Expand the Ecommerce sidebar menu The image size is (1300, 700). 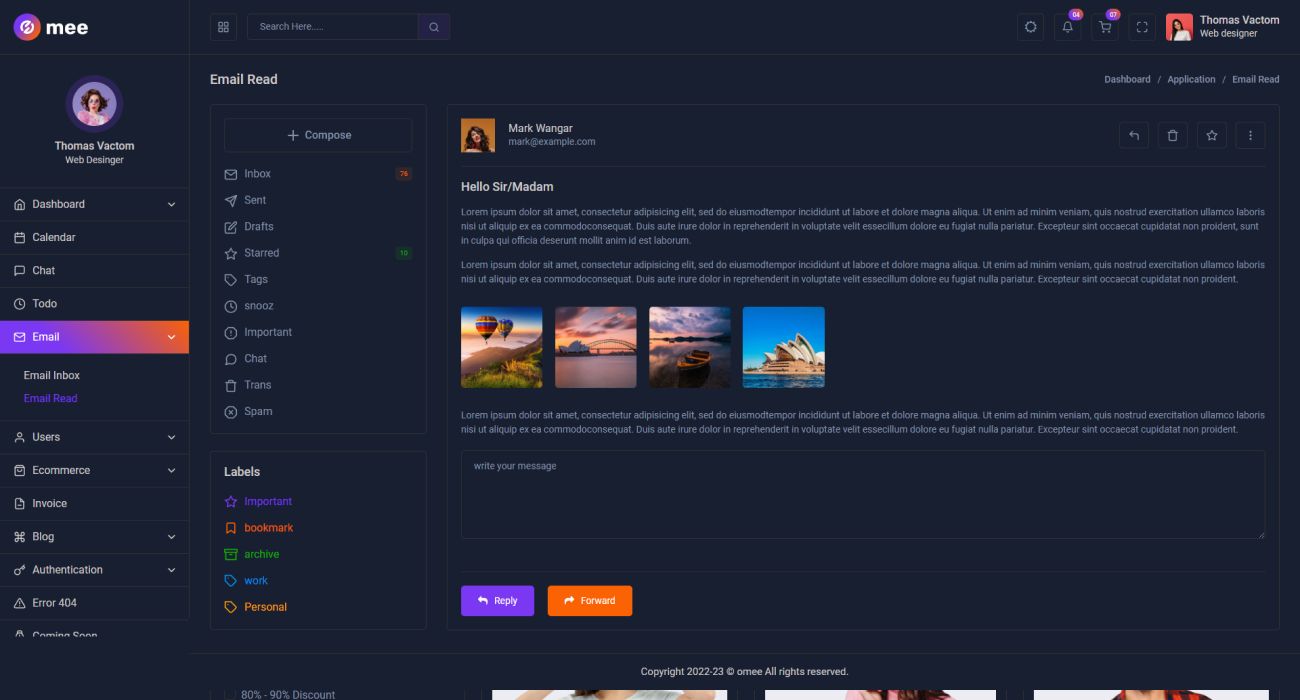[94, 470]
